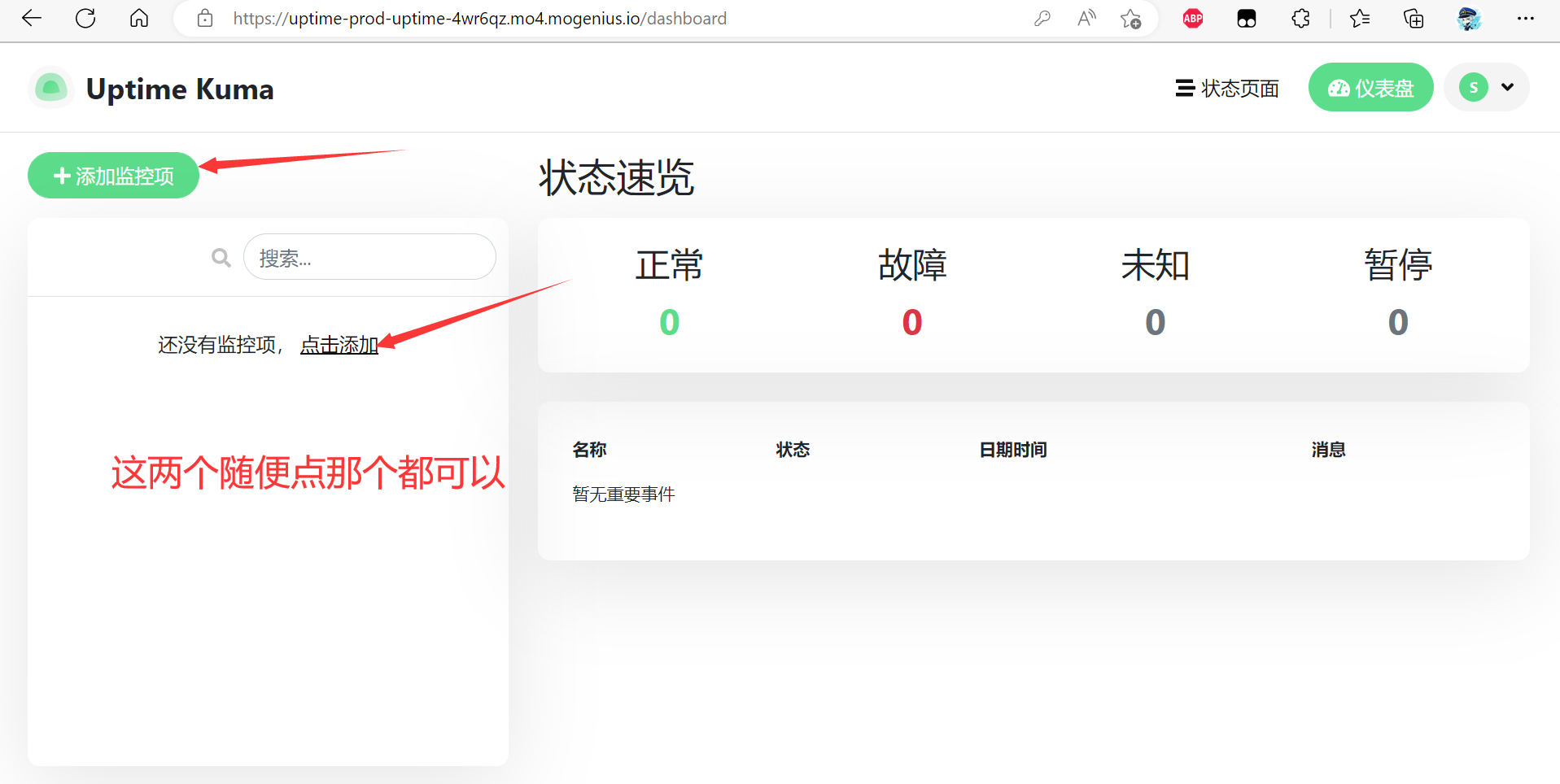Open the collections icon
Image resolution: width=1560 pixels, height=784 pixels.
pyautogui.click(x=1414, y=18)
